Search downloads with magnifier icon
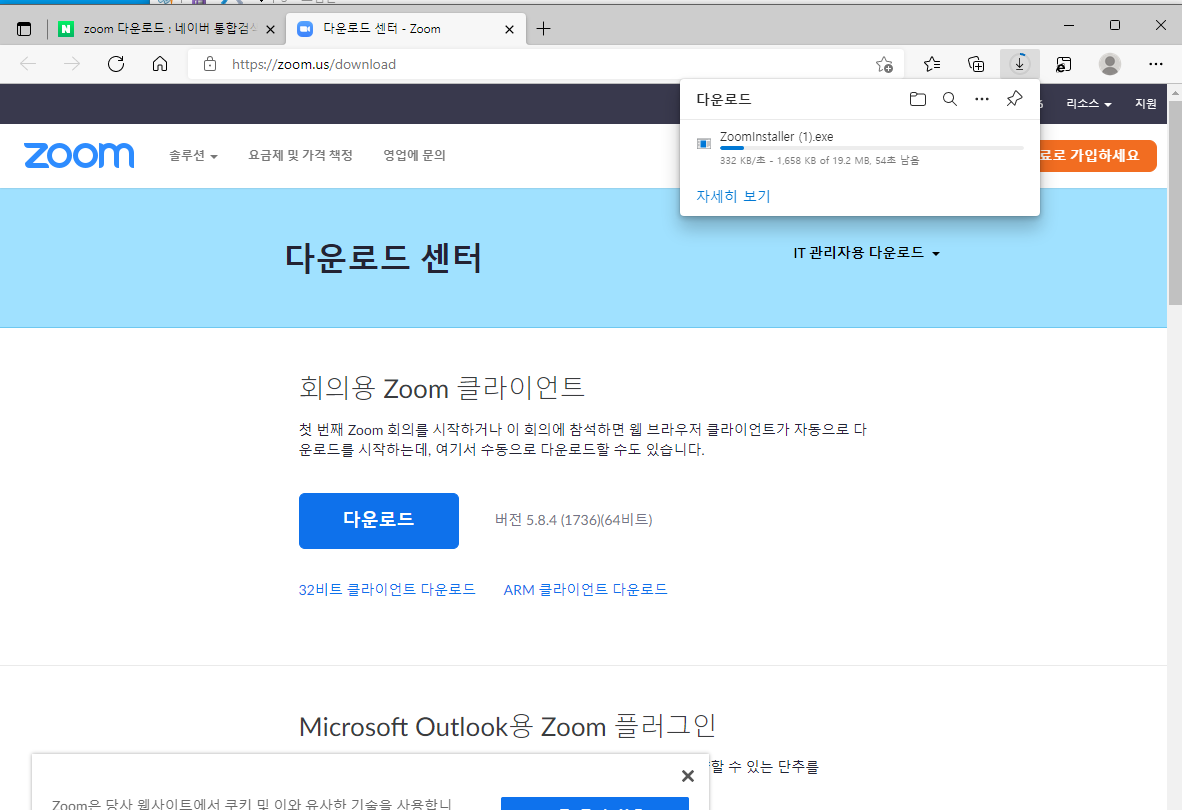Screen dimensions: 1182x810 click(x=950, y=99)
